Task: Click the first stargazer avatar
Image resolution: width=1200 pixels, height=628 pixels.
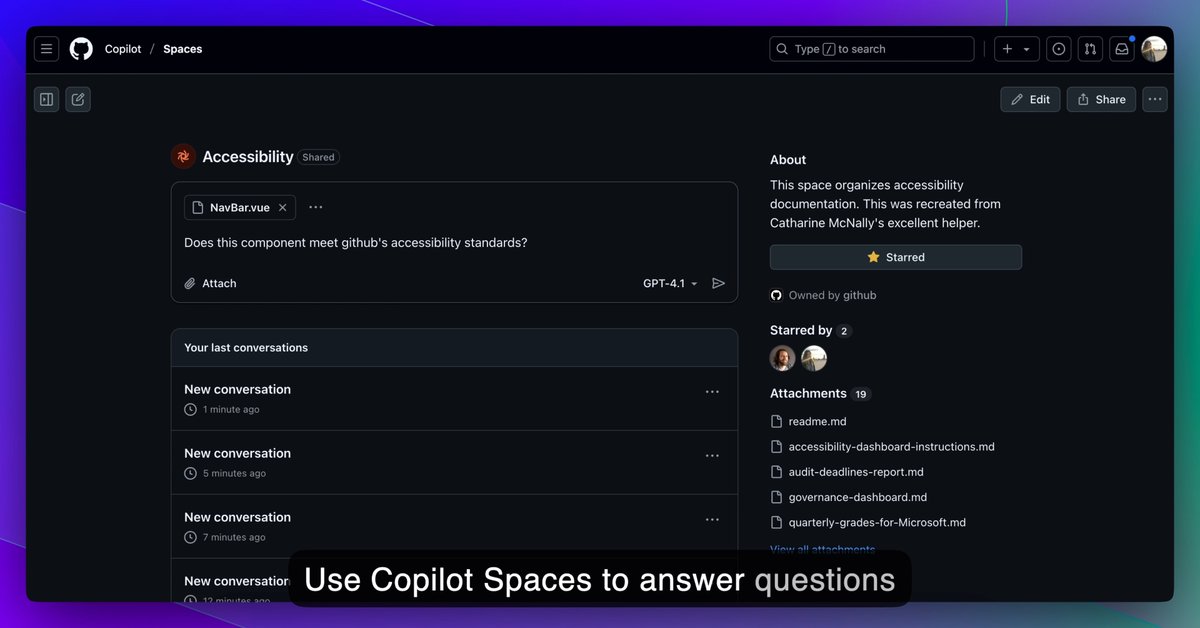Action: point(783,358)
